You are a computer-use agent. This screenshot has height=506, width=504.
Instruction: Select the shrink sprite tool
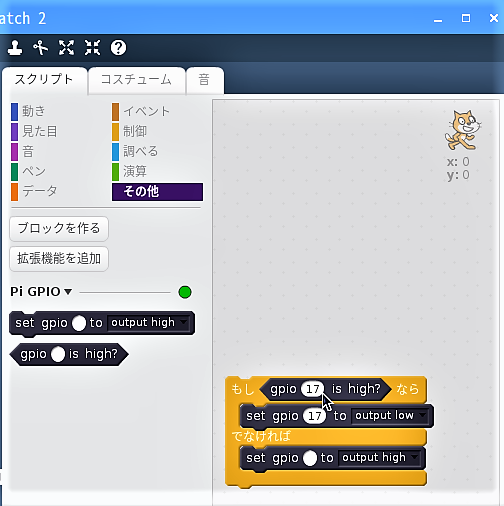pyautogui.click(x=92, y=48)
